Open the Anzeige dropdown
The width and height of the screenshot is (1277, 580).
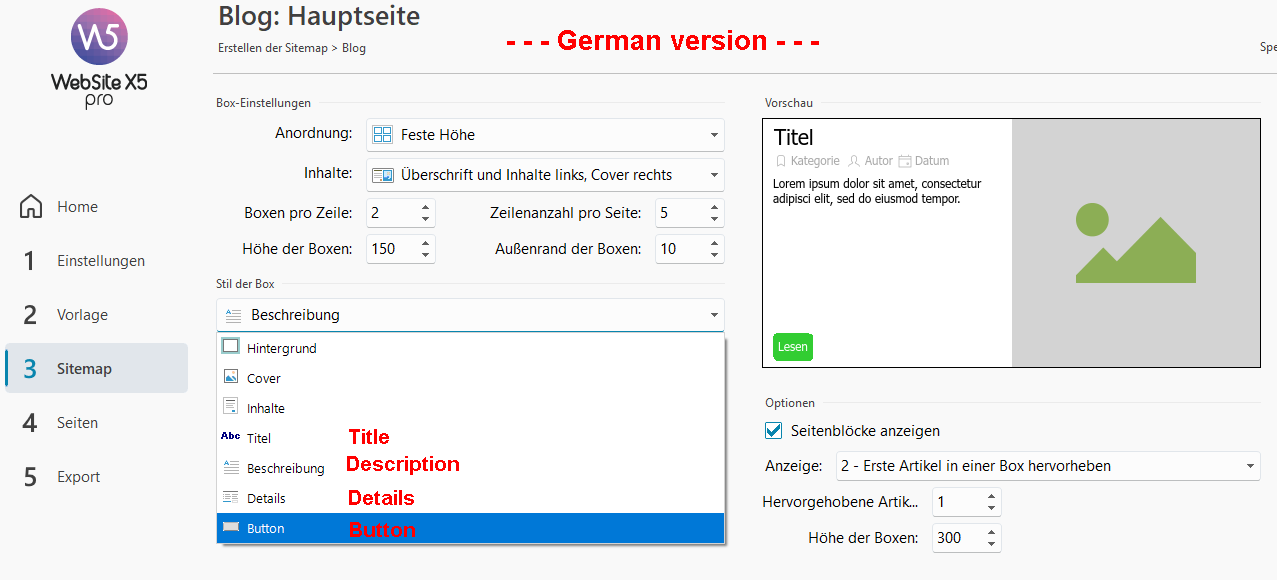pos(1047,466)
